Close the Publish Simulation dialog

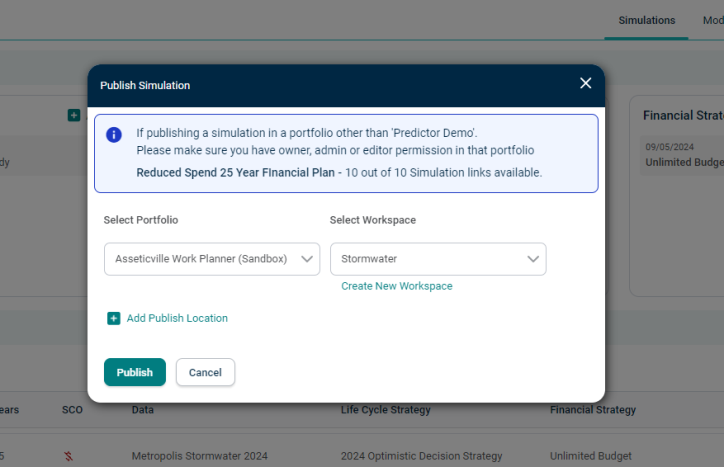point(585,83)
